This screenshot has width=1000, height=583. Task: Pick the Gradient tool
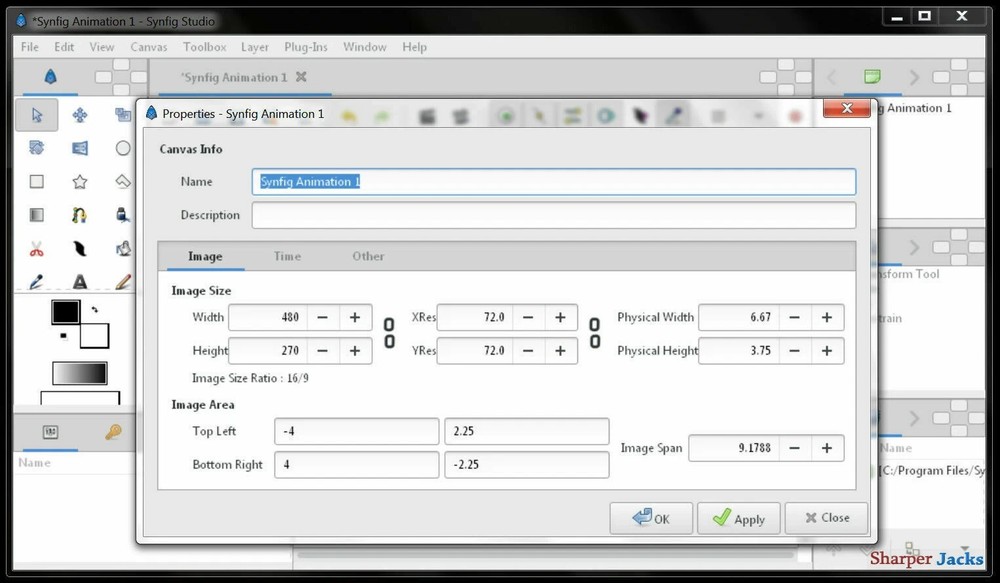37,215
